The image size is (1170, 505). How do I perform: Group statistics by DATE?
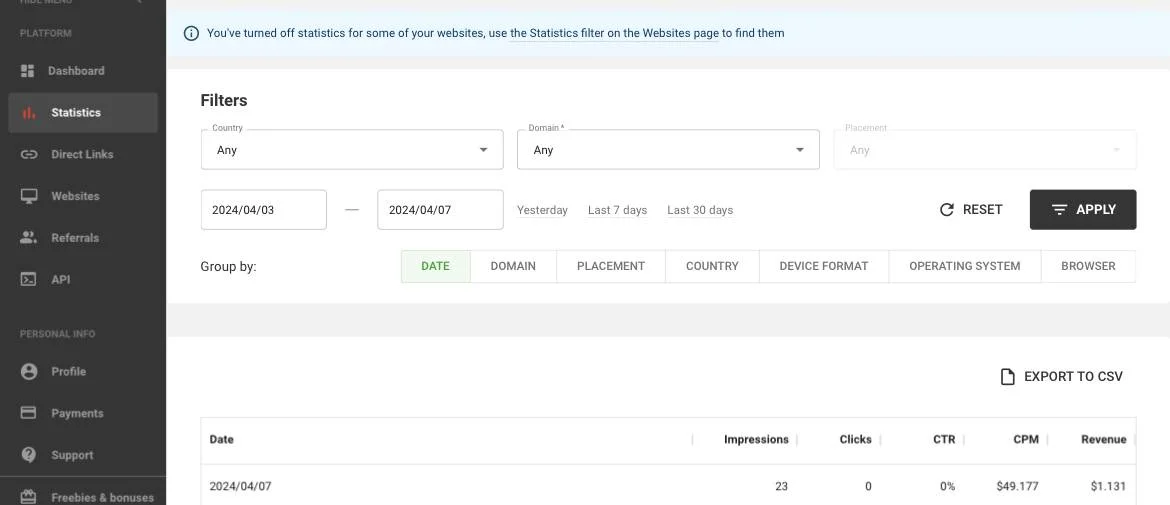(x=436, y=266)
